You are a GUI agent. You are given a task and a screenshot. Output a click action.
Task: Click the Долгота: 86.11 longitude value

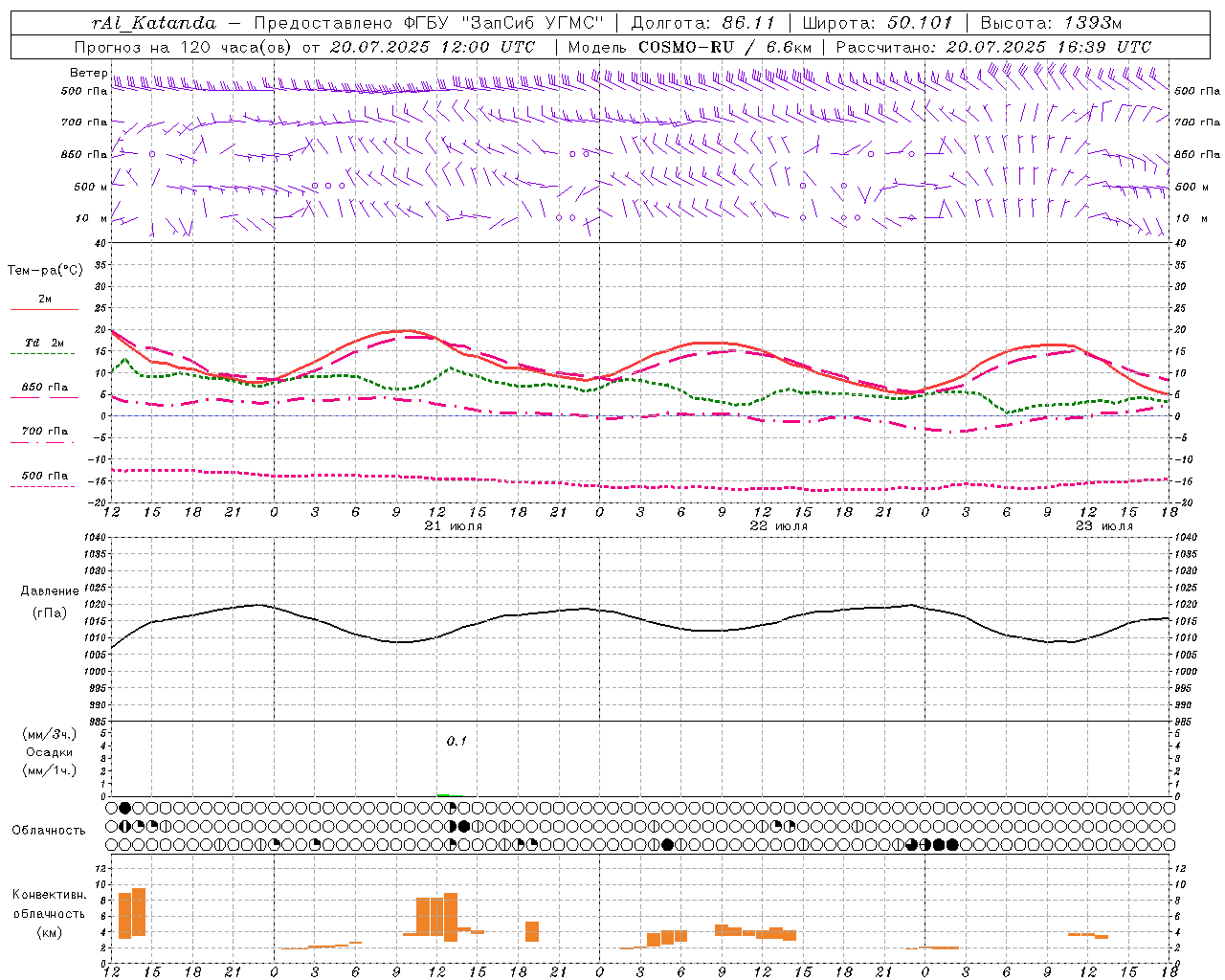[703, 23]
